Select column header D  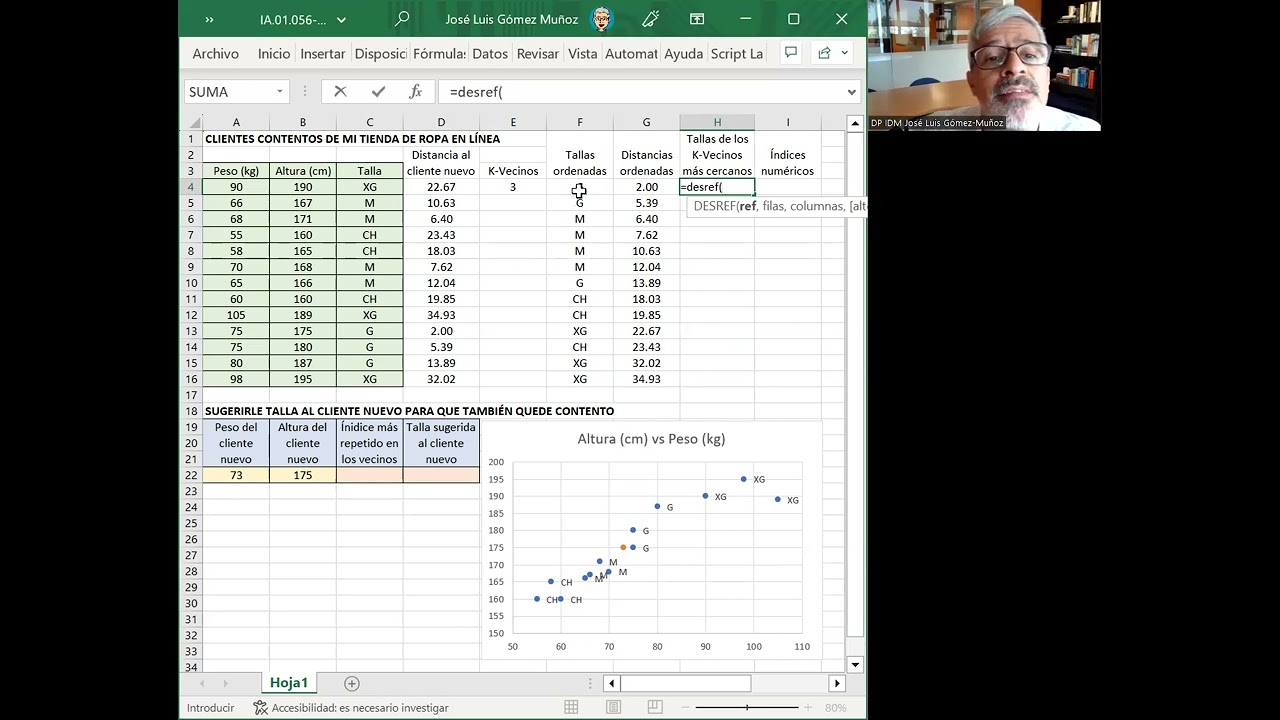click(441, 123)
